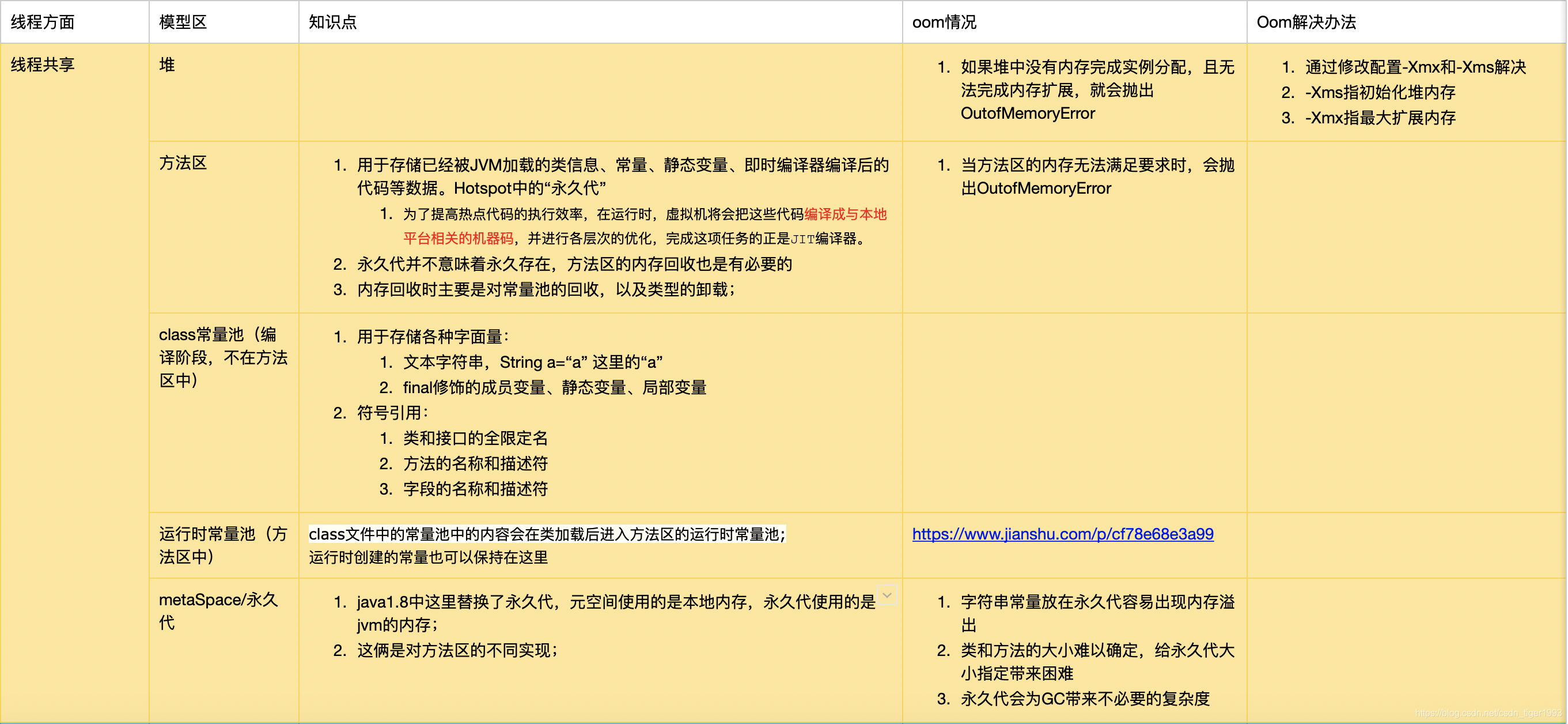Click the 堆 model area cell
This screenshot has height=724, width=1568.
point(167,65)
